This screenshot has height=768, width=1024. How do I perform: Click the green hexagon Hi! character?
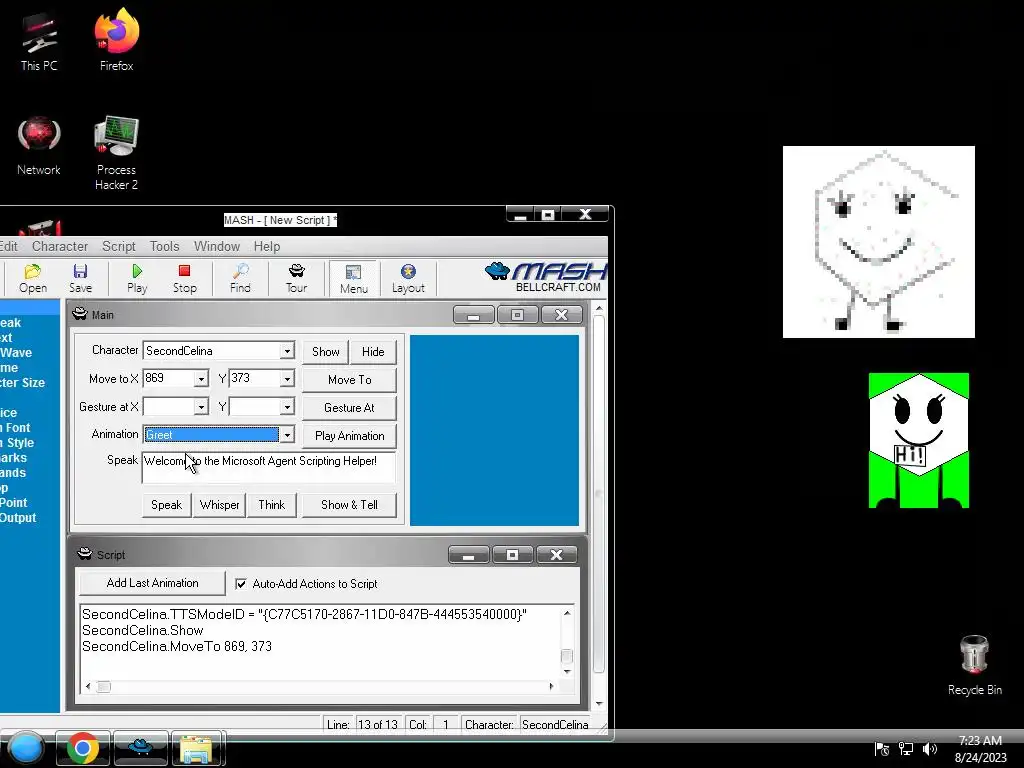919,440
